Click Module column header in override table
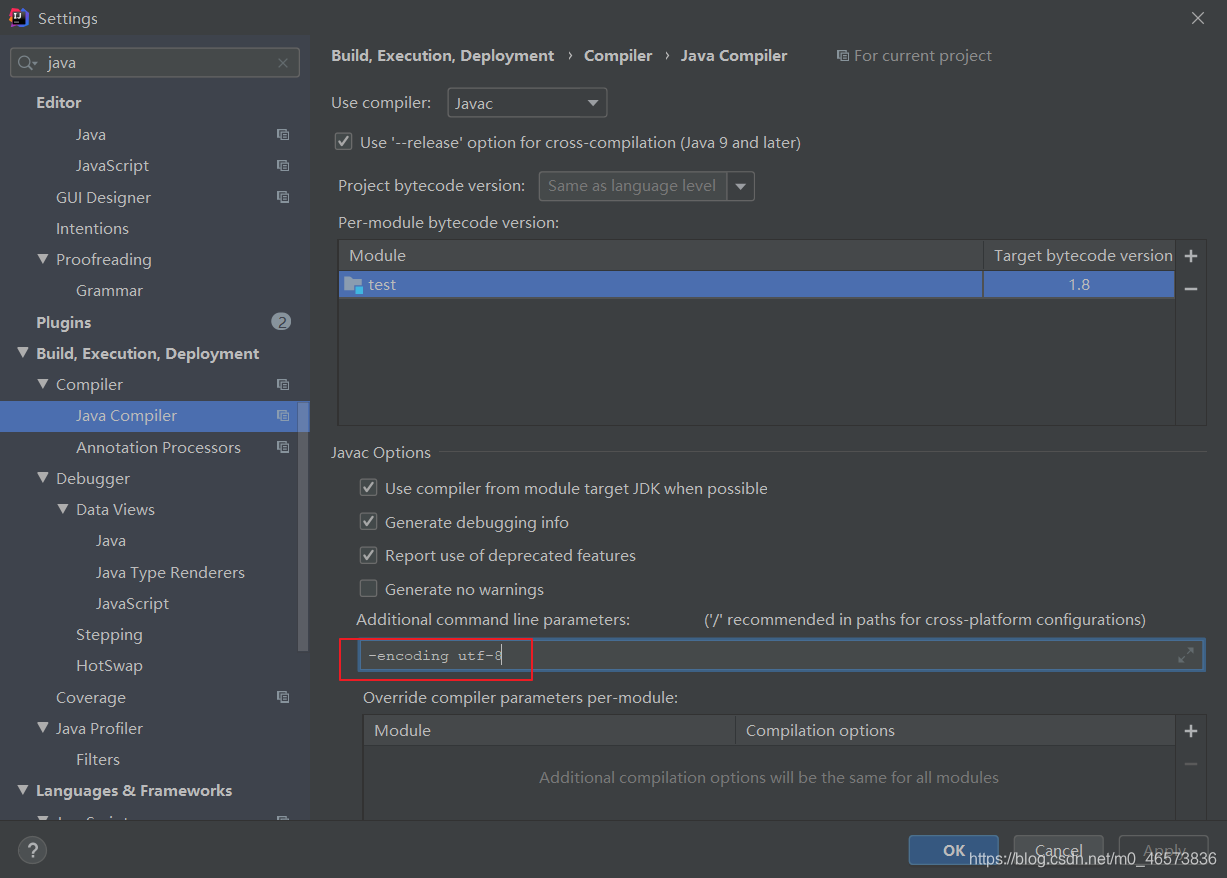 549,730
